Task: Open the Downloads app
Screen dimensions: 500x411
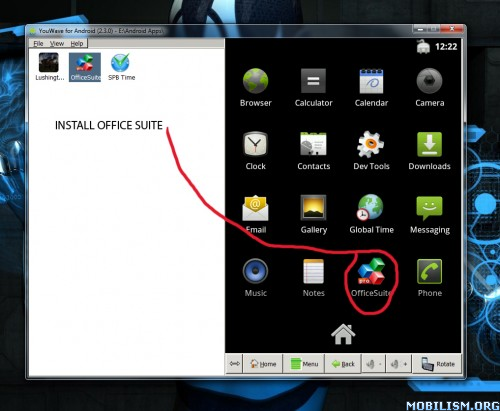Action: tap(429, 151)
